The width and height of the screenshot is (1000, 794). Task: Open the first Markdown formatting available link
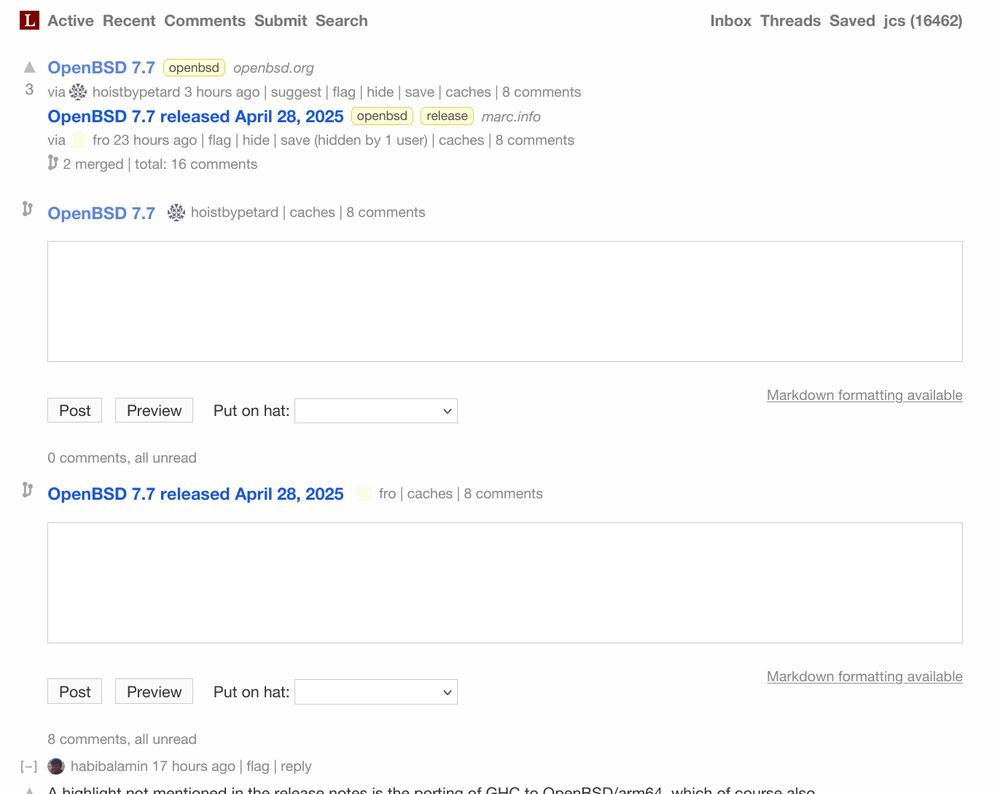[x=864, y=395]
